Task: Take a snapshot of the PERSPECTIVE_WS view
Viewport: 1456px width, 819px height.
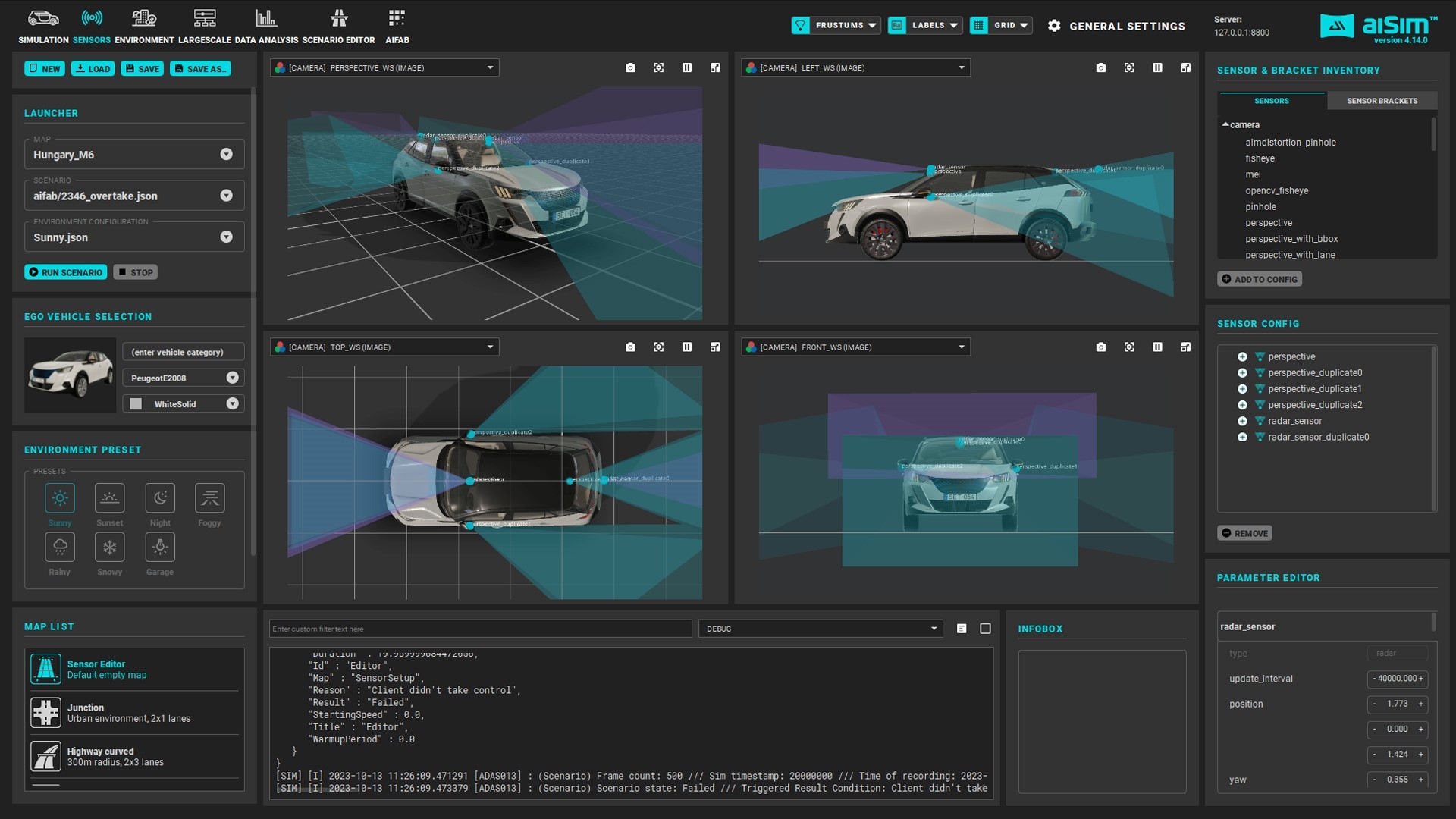Action: click(630, 68)
